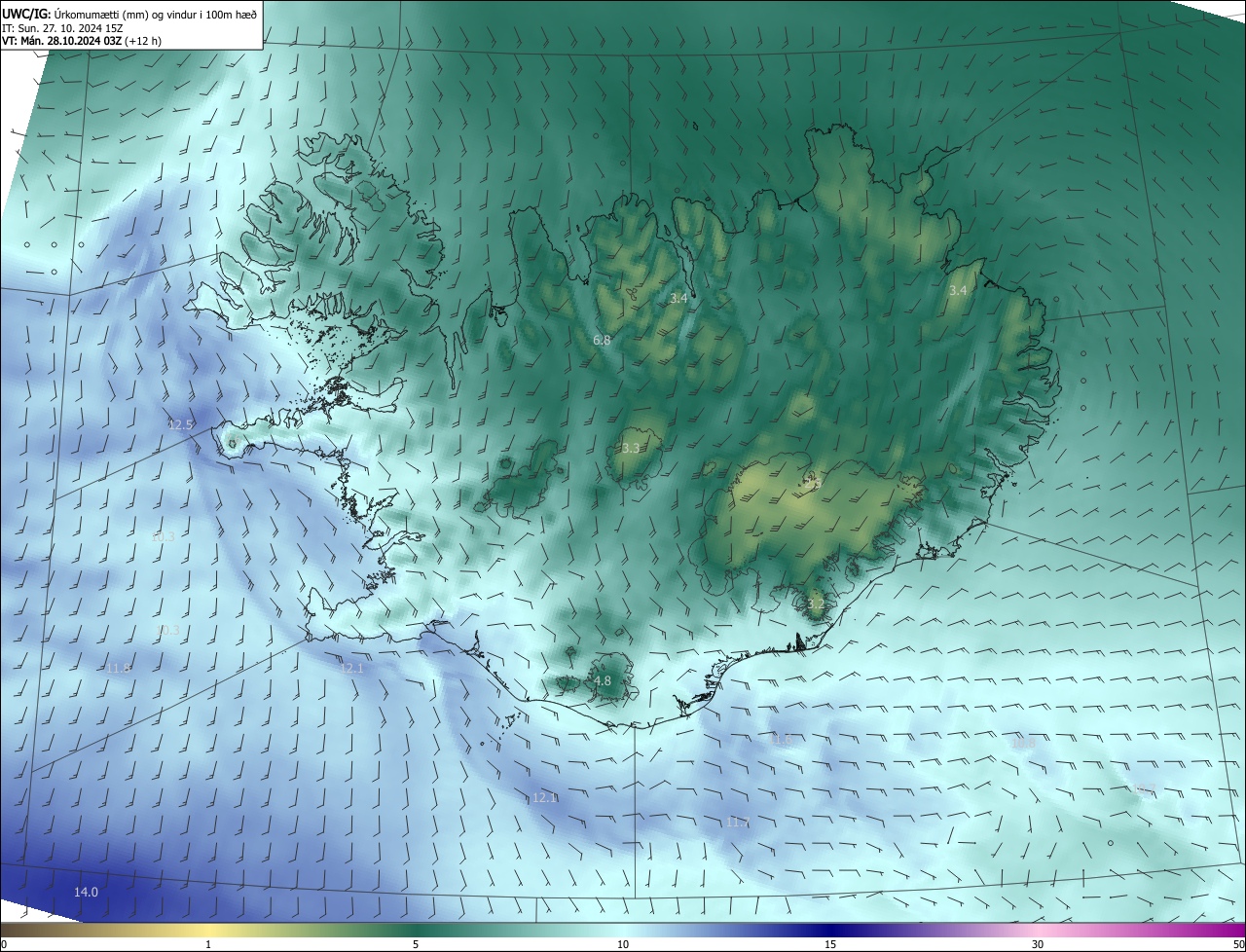Click the 10.7 value label
This screenshot has width=1246, height=952.
1145,787
